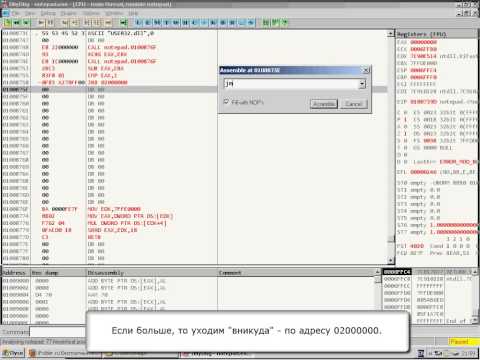This screenshot has height=360, width=480.
Task: Open References window with R icon
Action: click(232, 23)
